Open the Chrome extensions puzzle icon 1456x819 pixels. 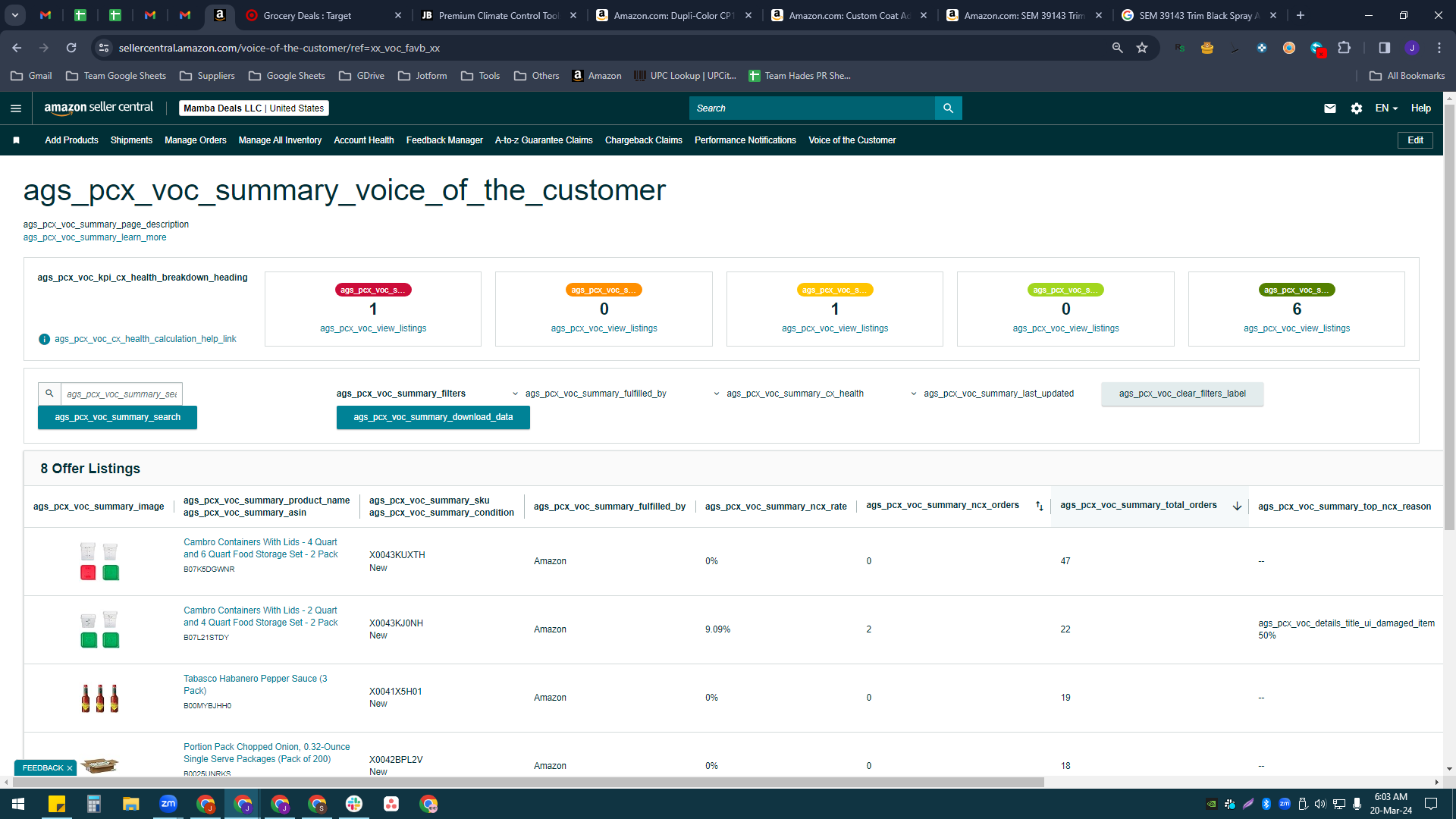click(x=1345, y=48)
